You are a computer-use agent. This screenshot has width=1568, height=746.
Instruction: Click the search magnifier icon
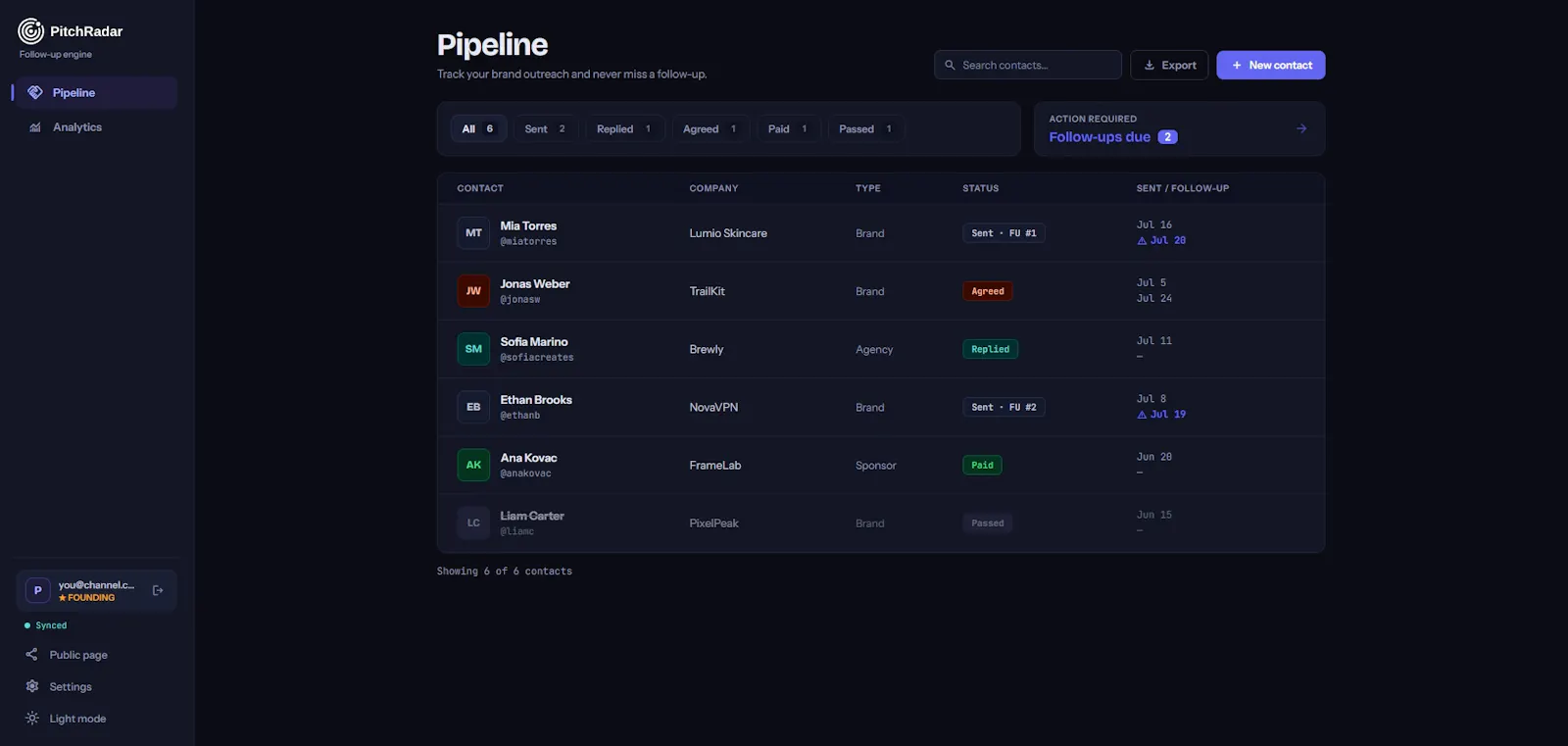tap(950, 65)
